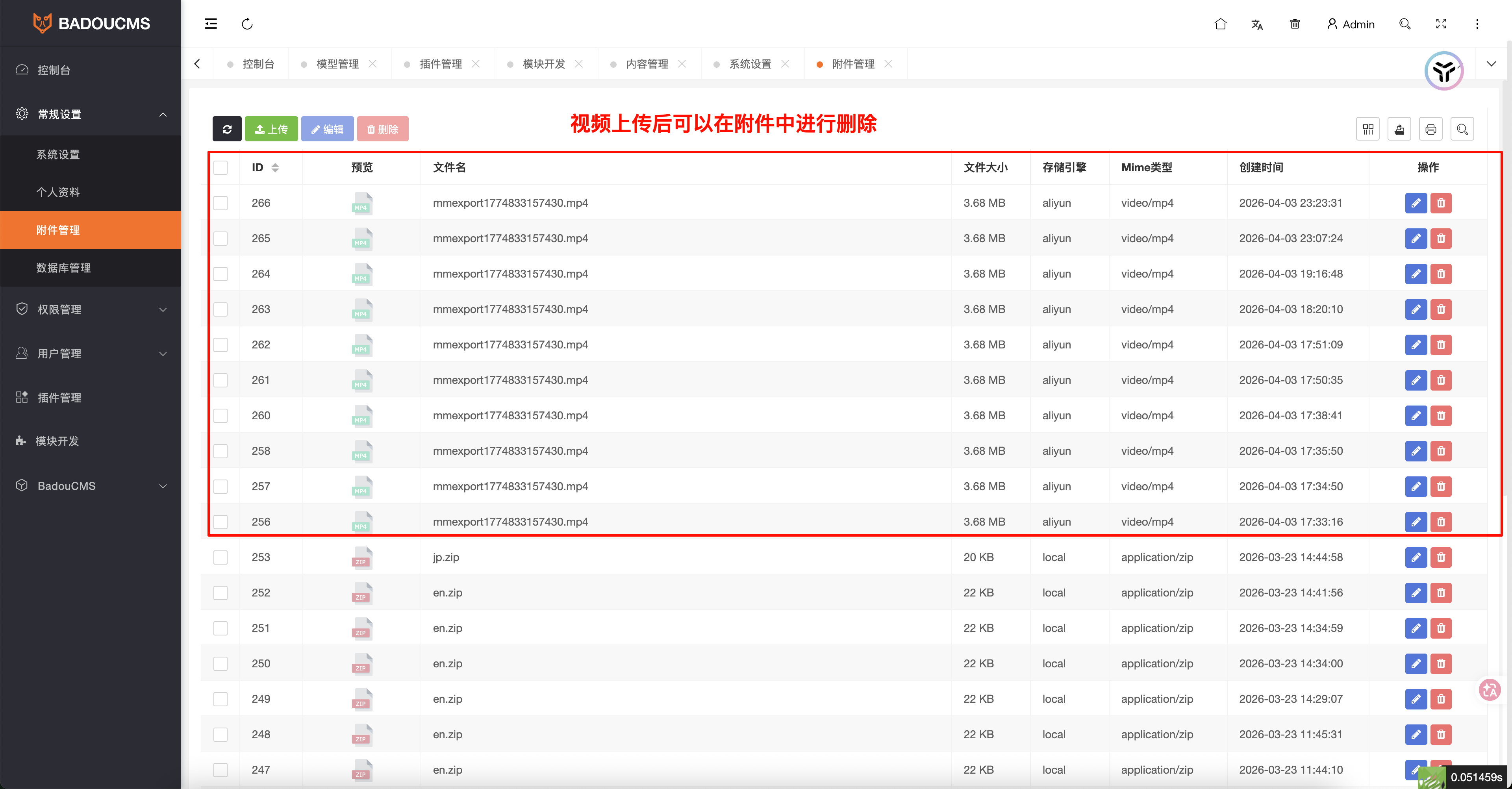This screenshot has height=789, width=1512.
Task: Check the select-all checkbox in table header
Action: coord(220,167)
